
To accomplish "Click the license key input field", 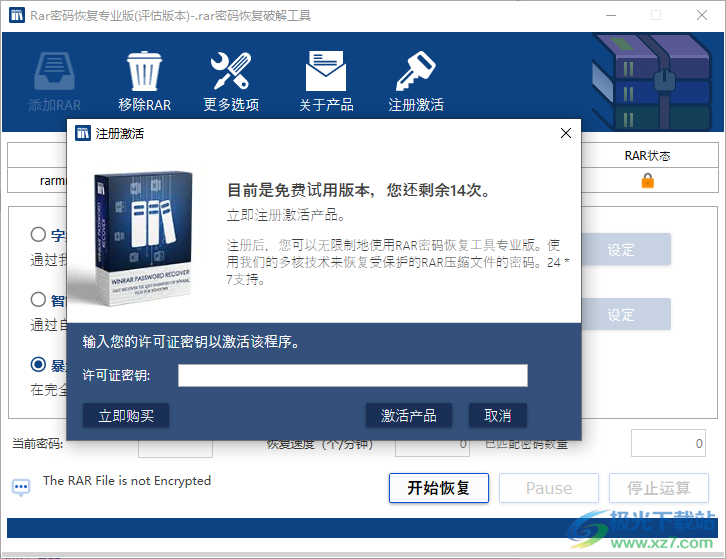I will [353, 375].
